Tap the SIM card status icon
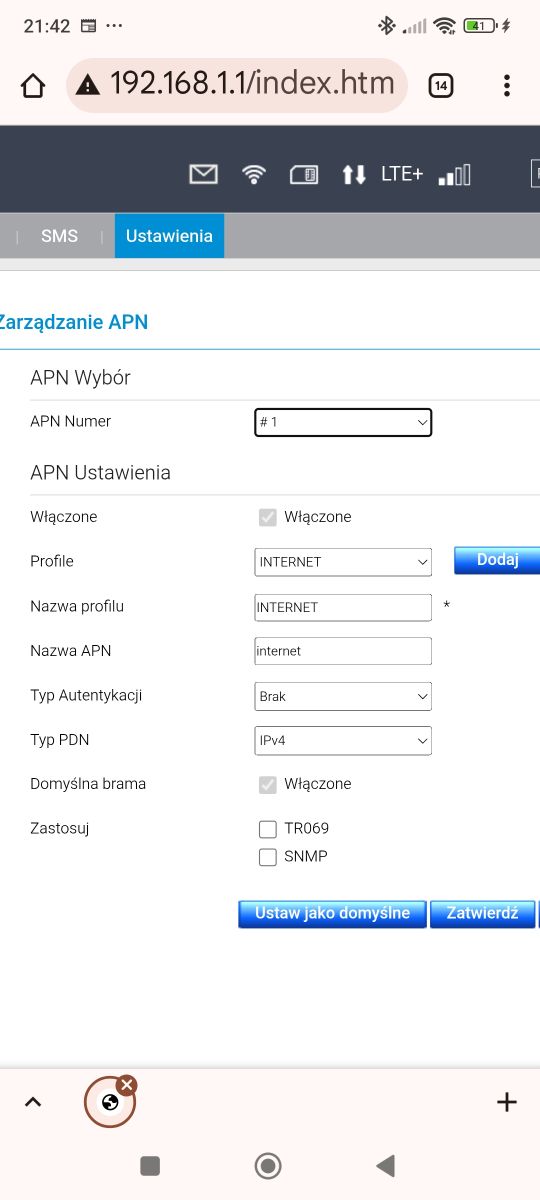Viewport: 540px width, 1200px height. click(304, 175)
